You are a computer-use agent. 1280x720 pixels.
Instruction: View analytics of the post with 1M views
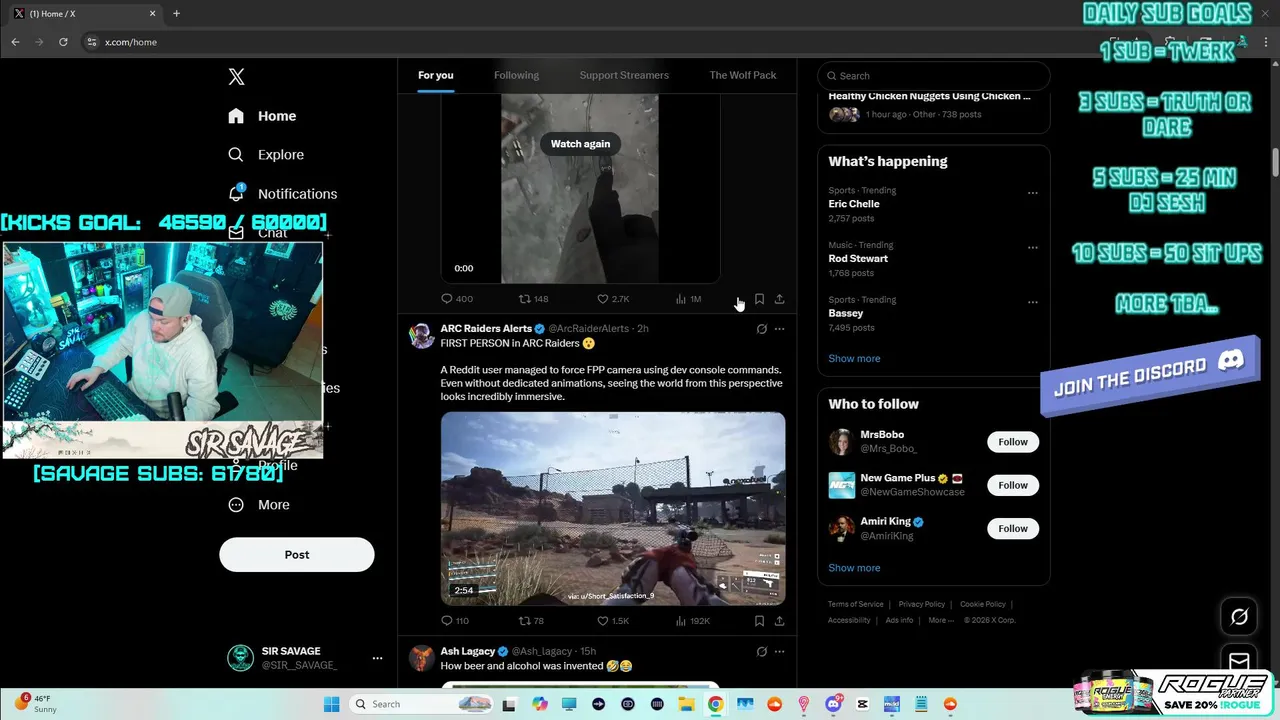(x=688, y=299)
